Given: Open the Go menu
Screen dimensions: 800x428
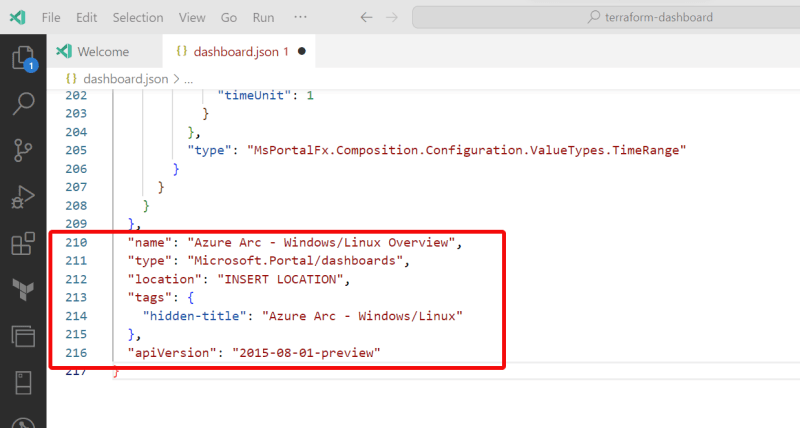Looking at the screenshot, I should pos(229,17).
